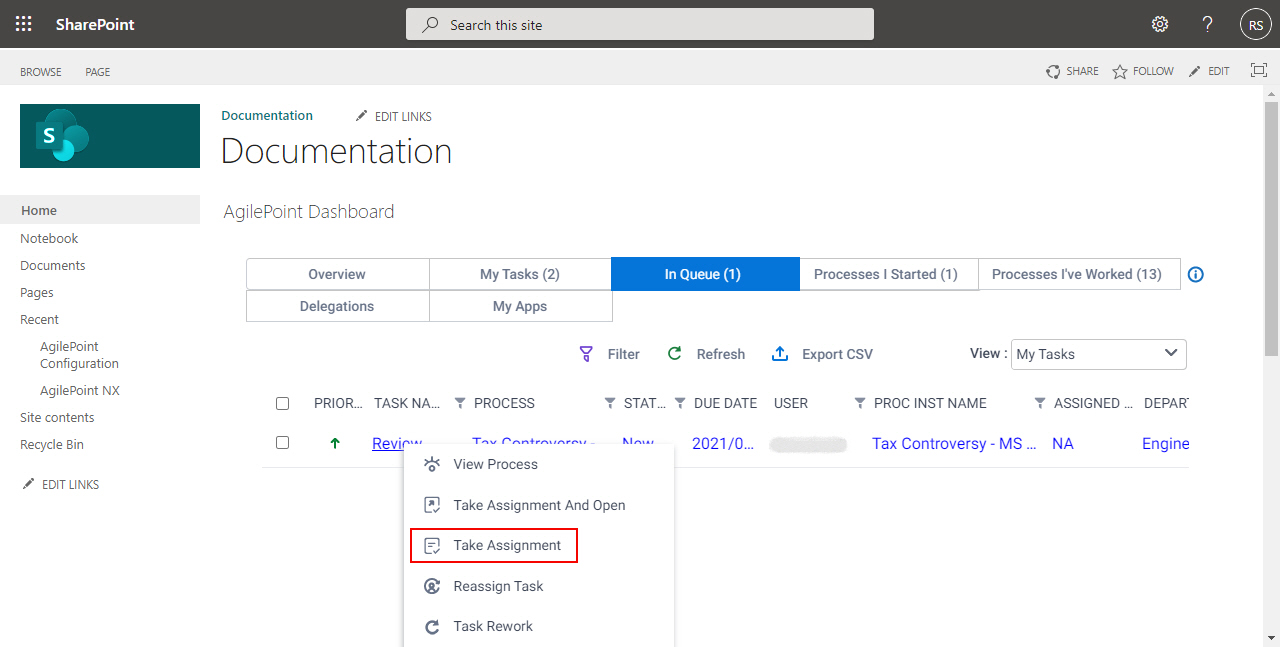
Task: Open the settings gear in the top bar
Action: pyautogui.click(x=1159, y=23)
